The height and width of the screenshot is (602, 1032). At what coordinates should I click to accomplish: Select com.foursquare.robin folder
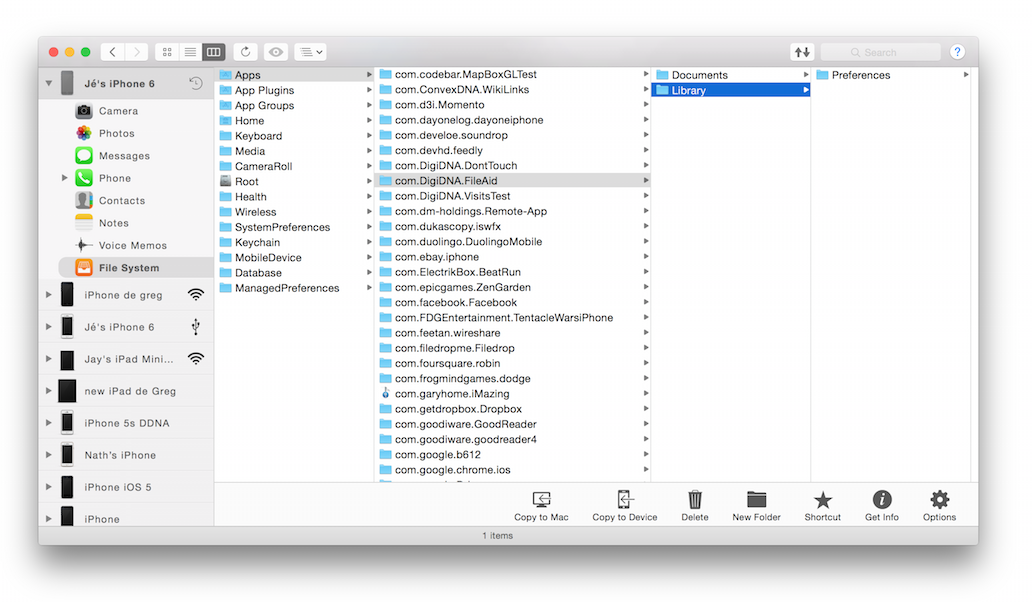513,363
